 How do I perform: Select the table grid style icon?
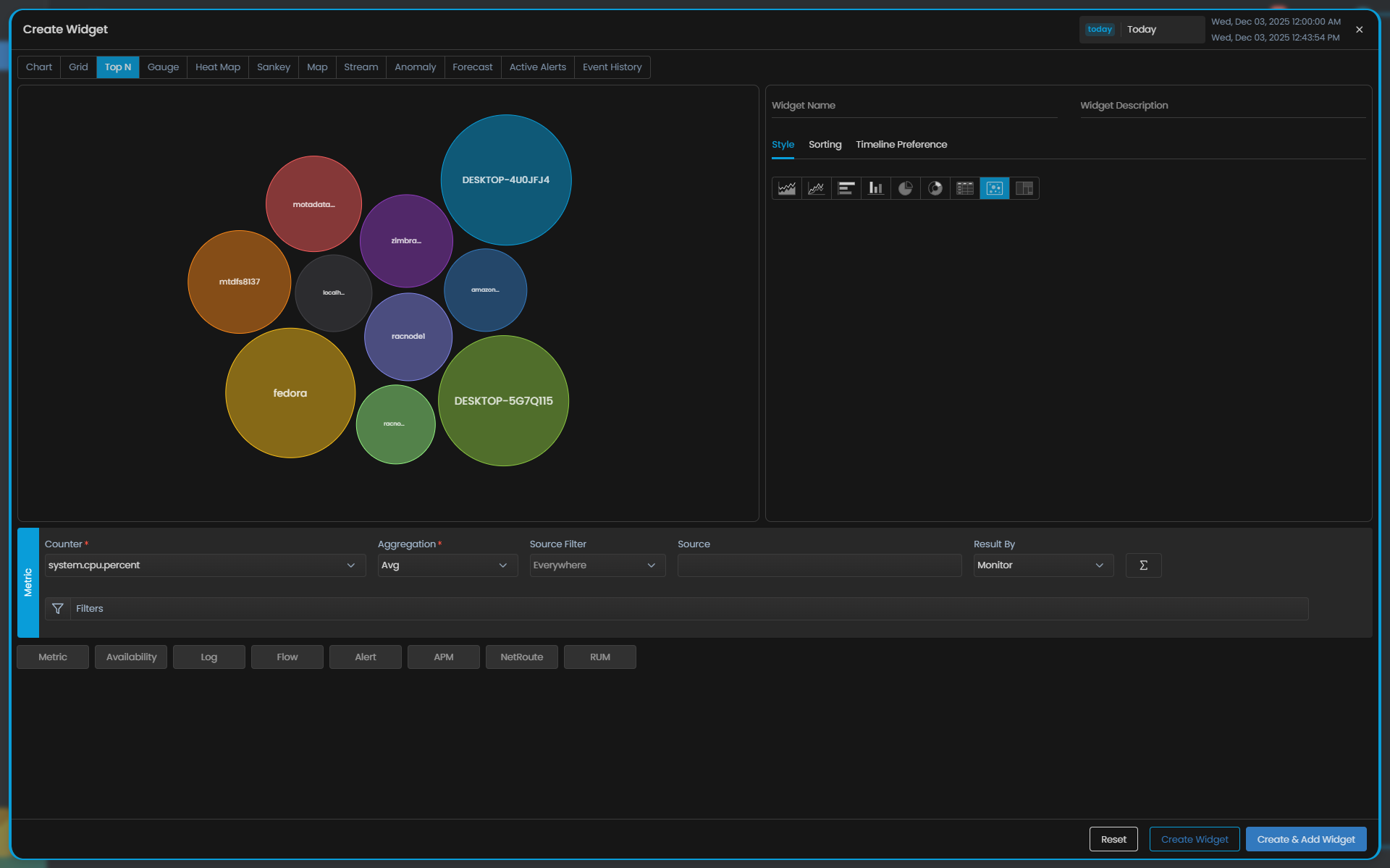click(x=965, y=188)
